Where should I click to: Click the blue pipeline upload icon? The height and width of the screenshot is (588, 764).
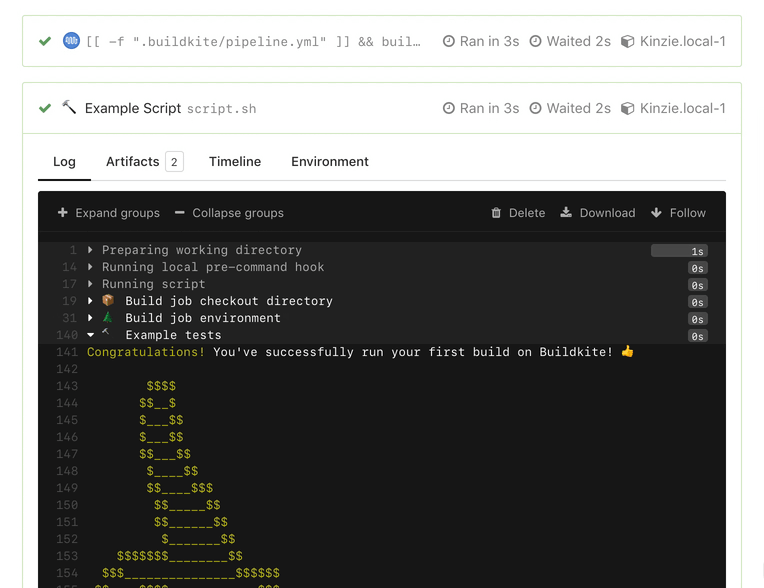click(x=71, y=41)
